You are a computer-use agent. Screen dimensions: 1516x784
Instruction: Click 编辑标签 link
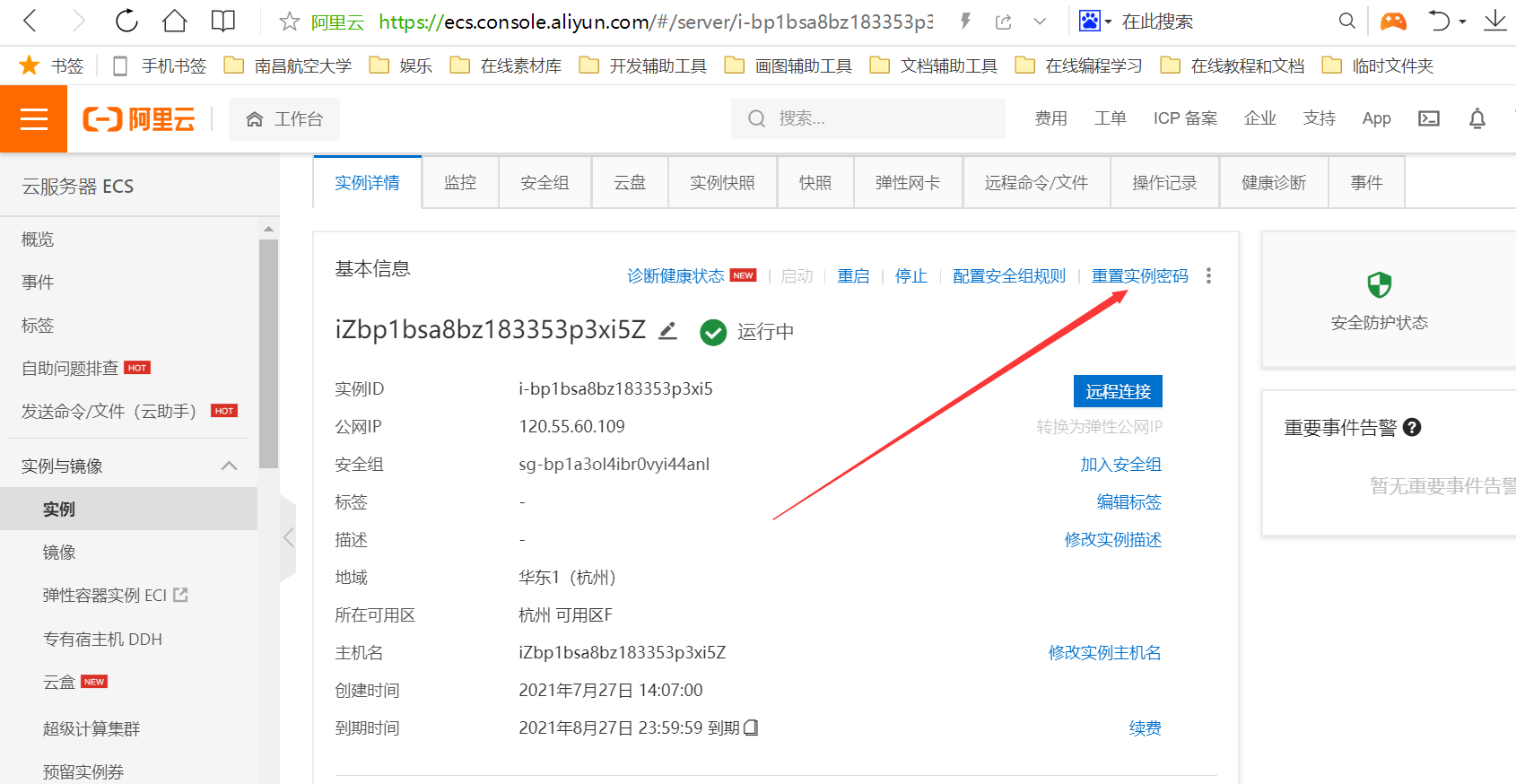coord(1128,502)
